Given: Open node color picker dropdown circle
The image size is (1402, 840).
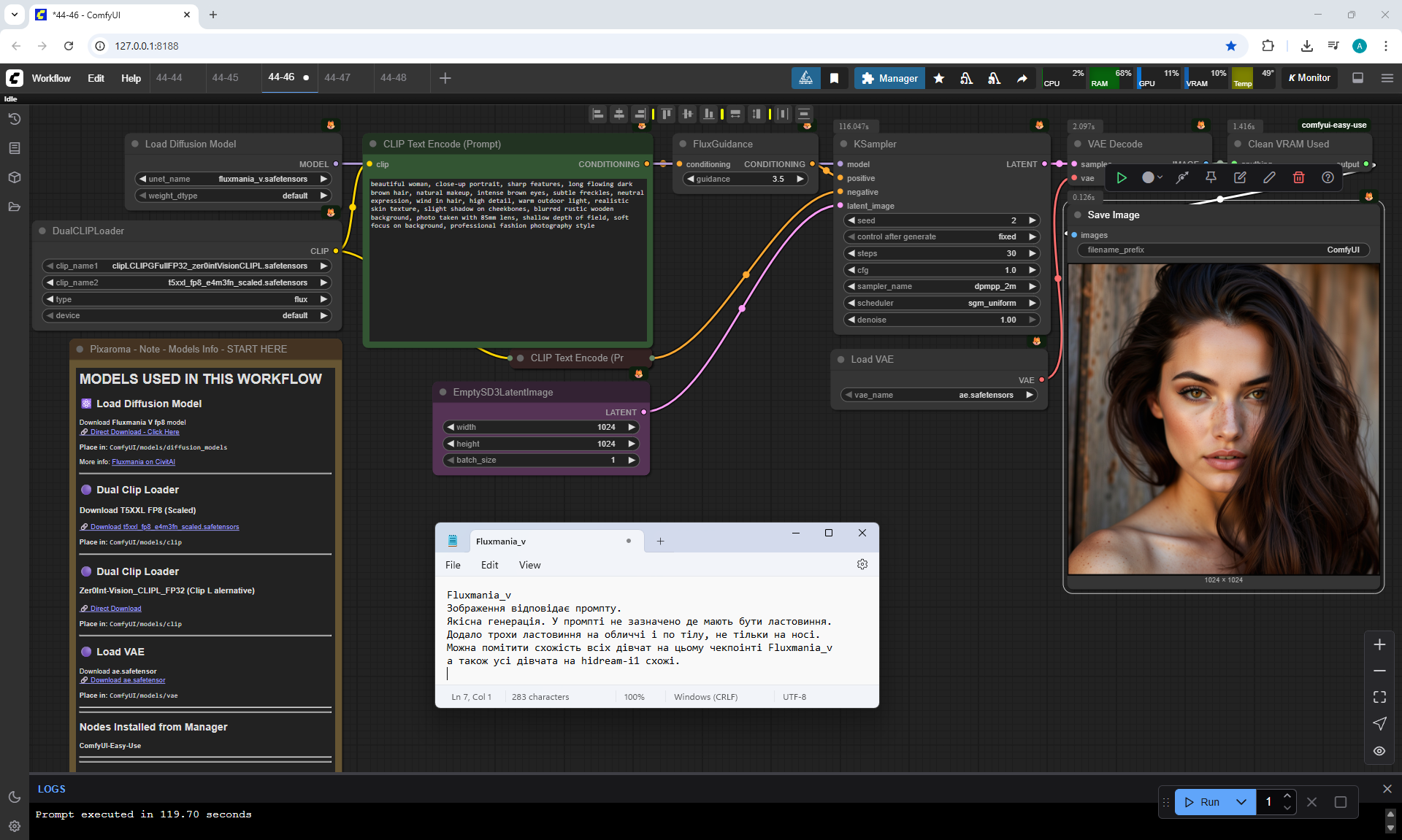Looking at the screenshot, I should tap(1152, 177).
